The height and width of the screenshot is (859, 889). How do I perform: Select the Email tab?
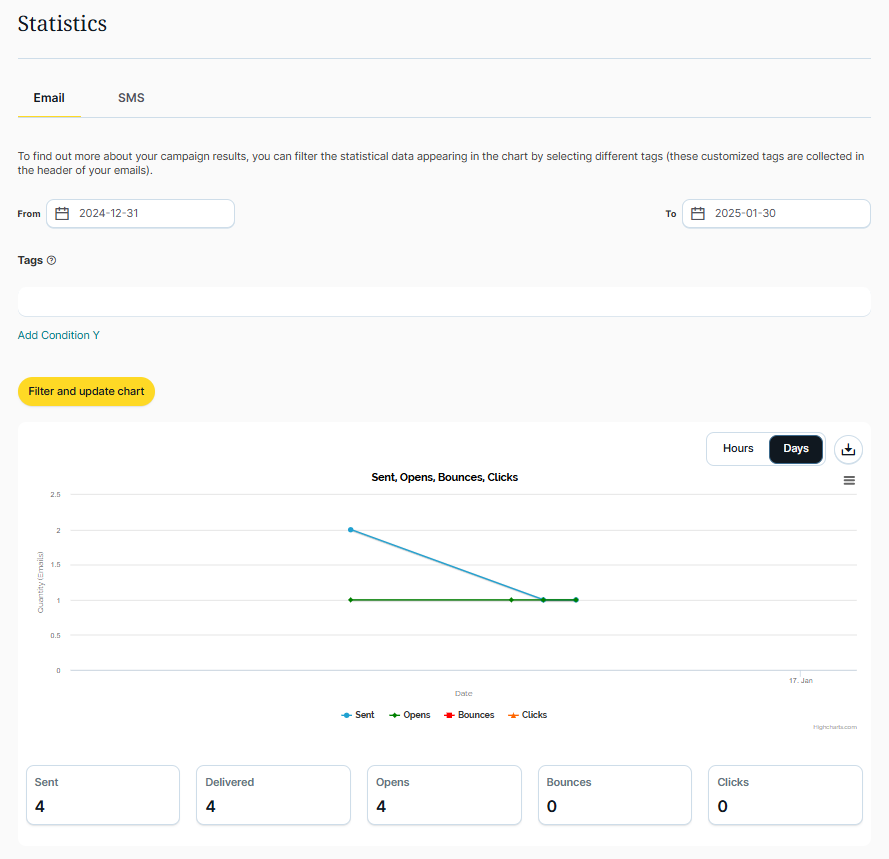click(x=49, y=98)
